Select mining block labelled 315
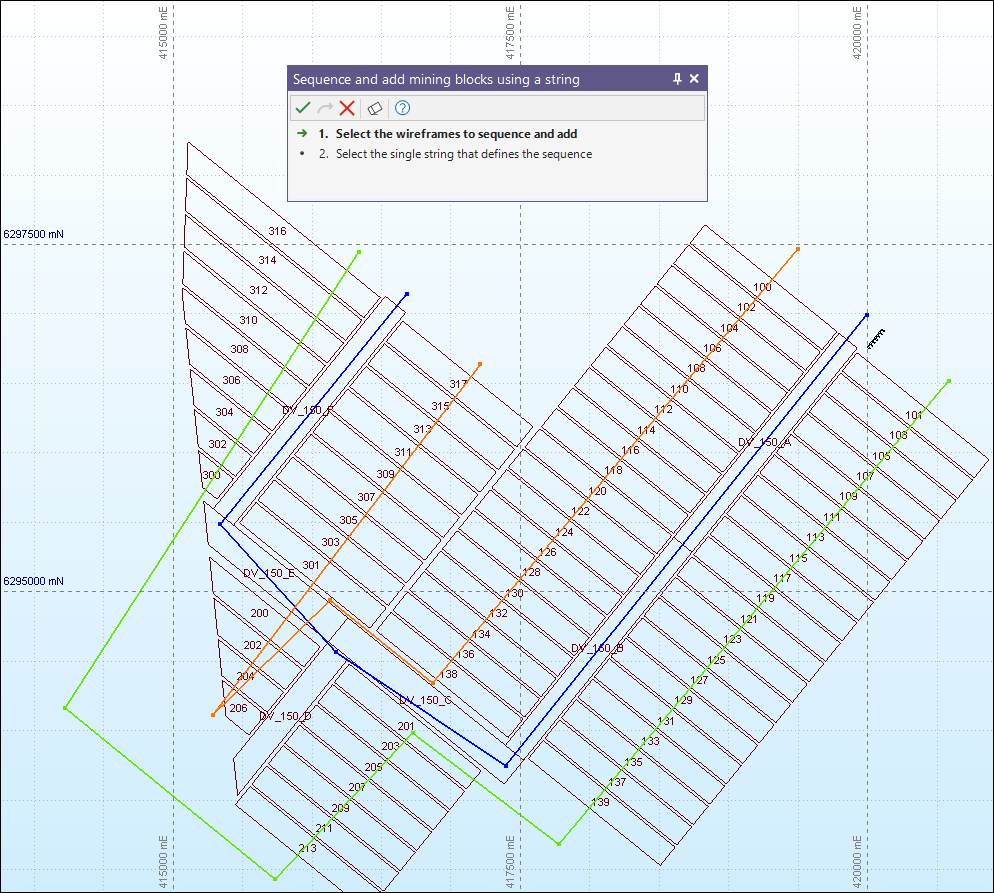 (x=440, y=406)
